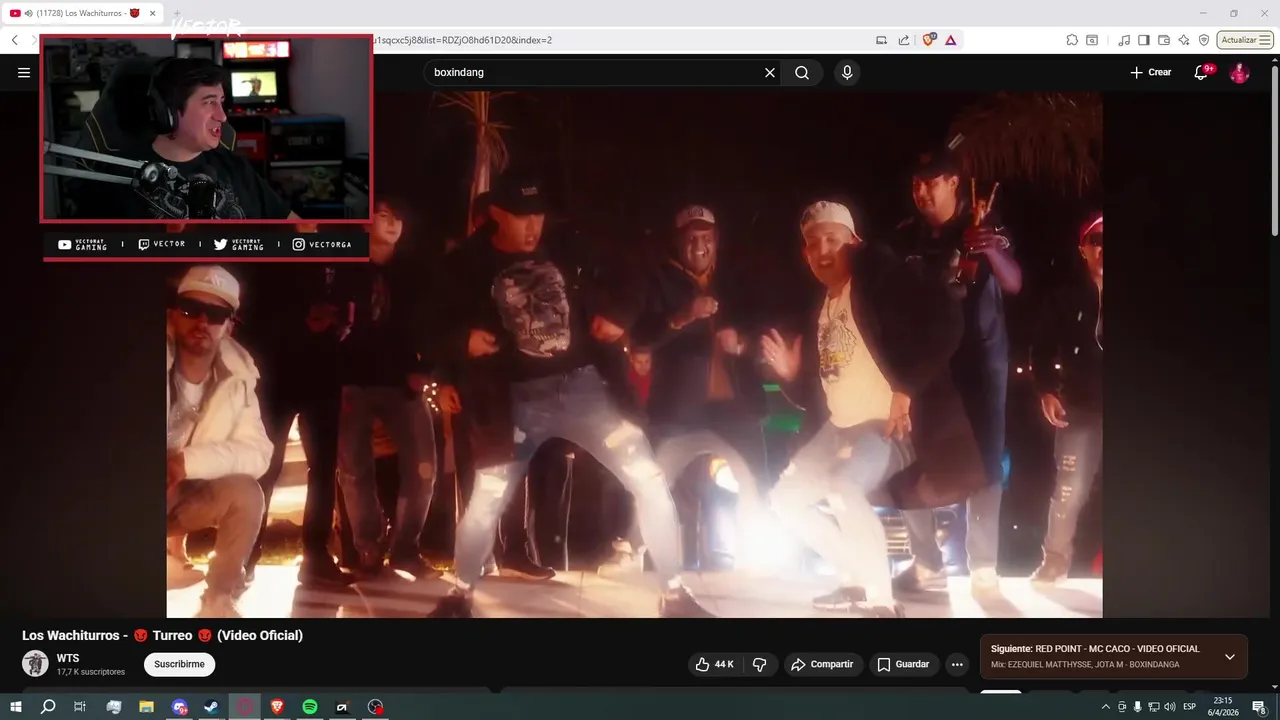Click the YouTube search magnifier button
1280x720 pixels.
(802, 73)
